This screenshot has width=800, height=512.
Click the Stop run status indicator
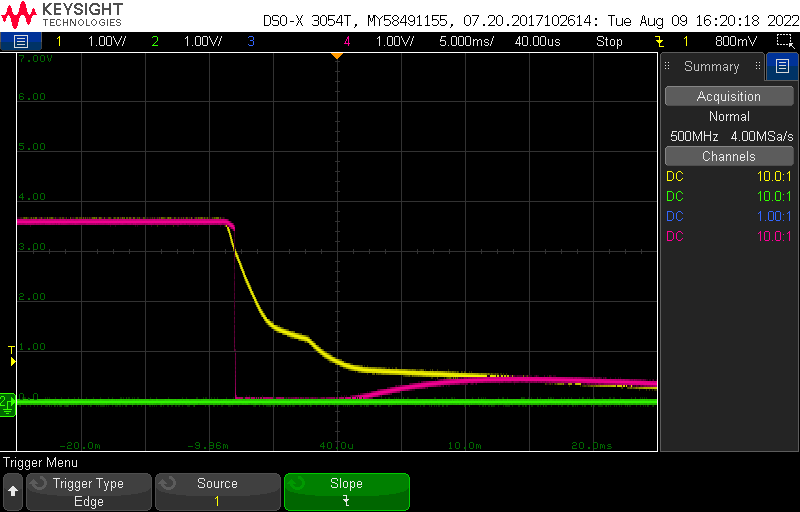point(609,41)
